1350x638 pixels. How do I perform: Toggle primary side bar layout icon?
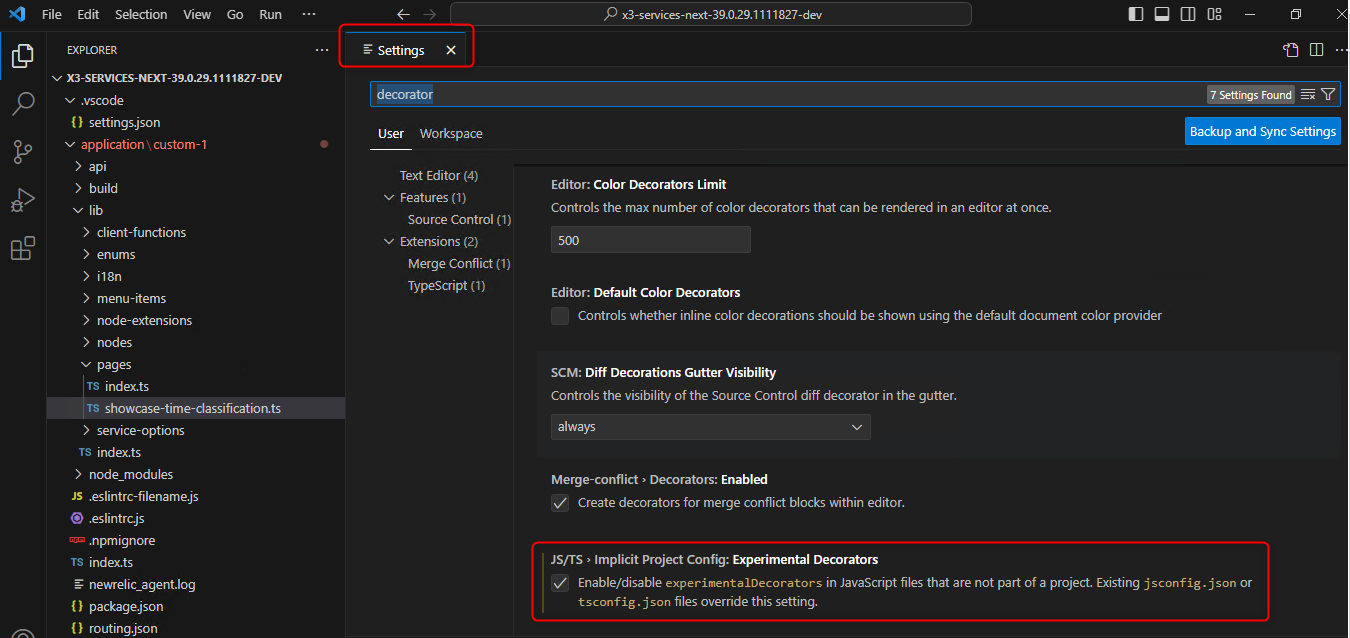coord(1136,14)
